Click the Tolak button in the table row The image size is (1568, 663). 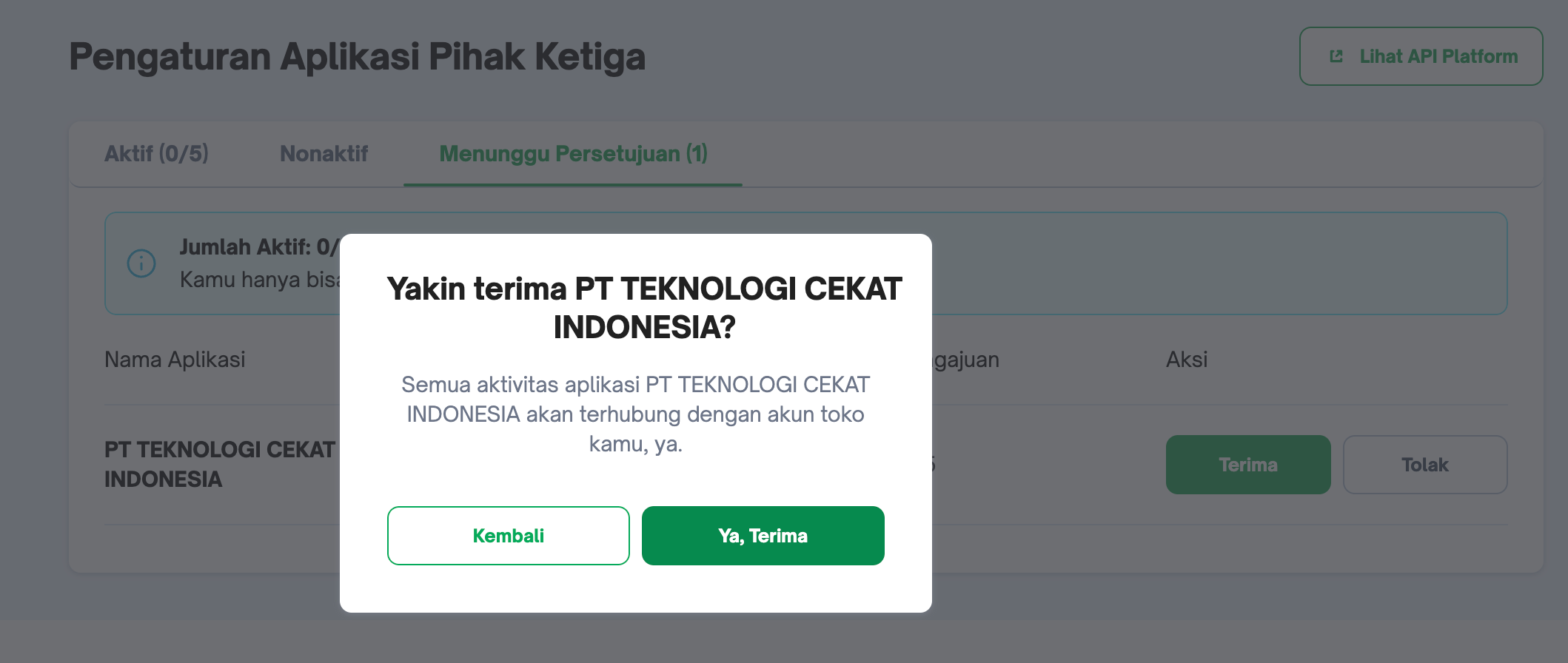click(1424, 465)
